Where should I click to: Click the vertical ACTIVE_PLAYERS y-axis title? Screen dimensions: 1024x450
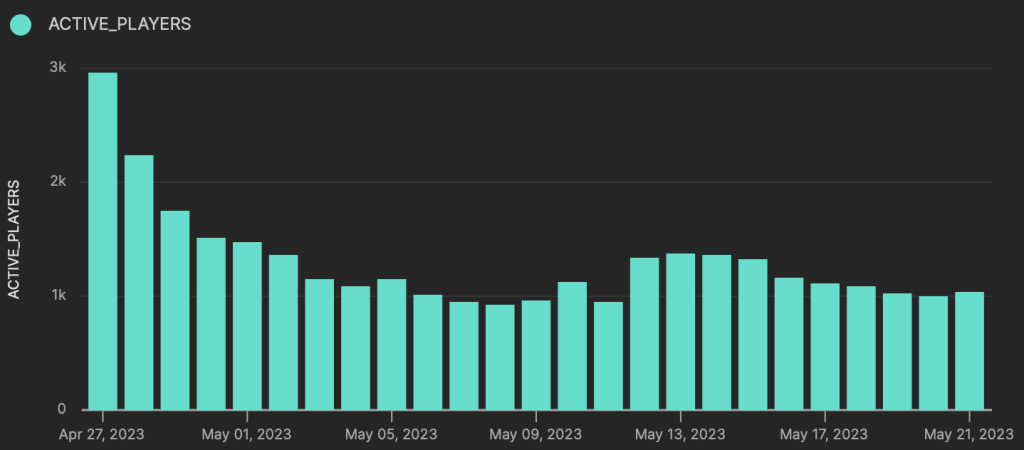pos(14,240)
